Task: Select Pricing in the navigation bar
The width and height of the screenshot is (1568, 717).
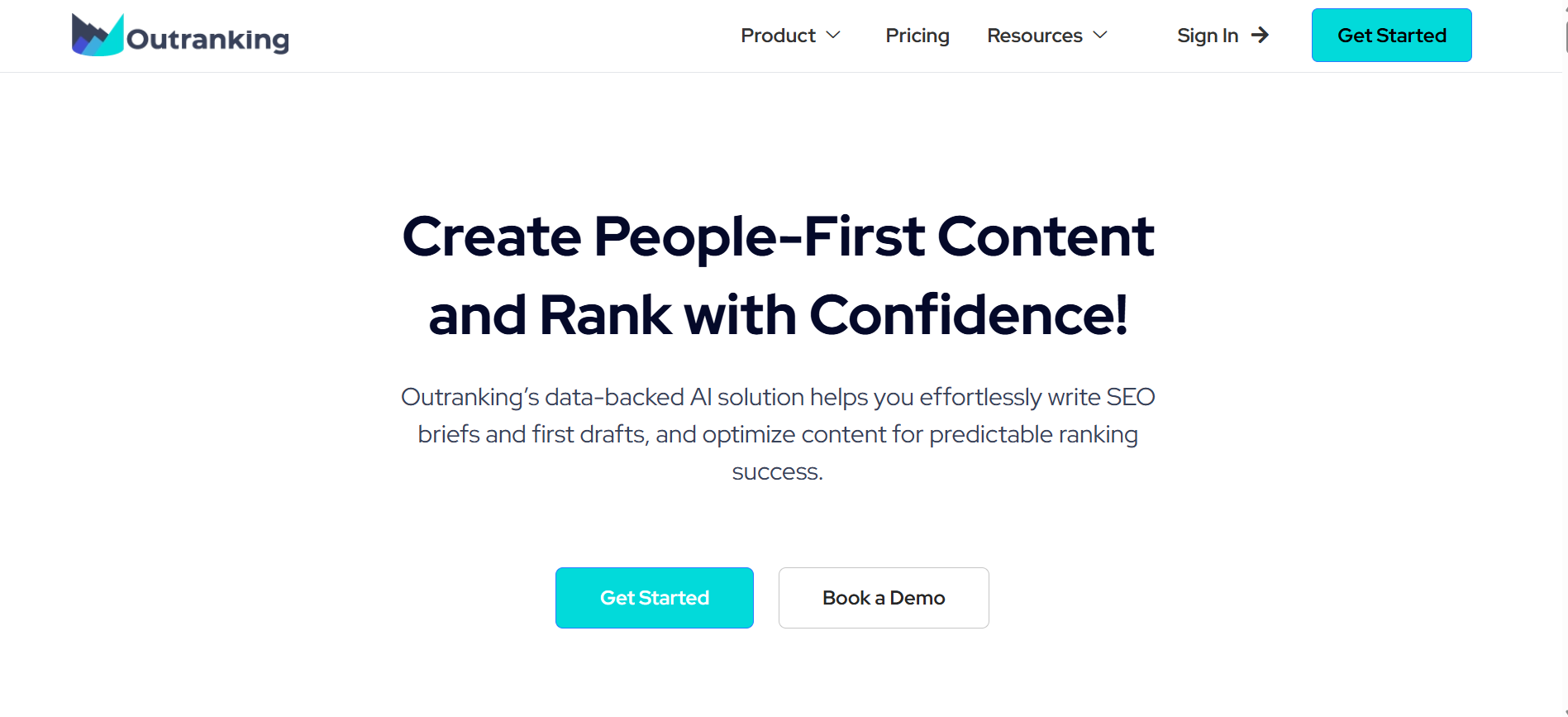Action: click(917, 36)
